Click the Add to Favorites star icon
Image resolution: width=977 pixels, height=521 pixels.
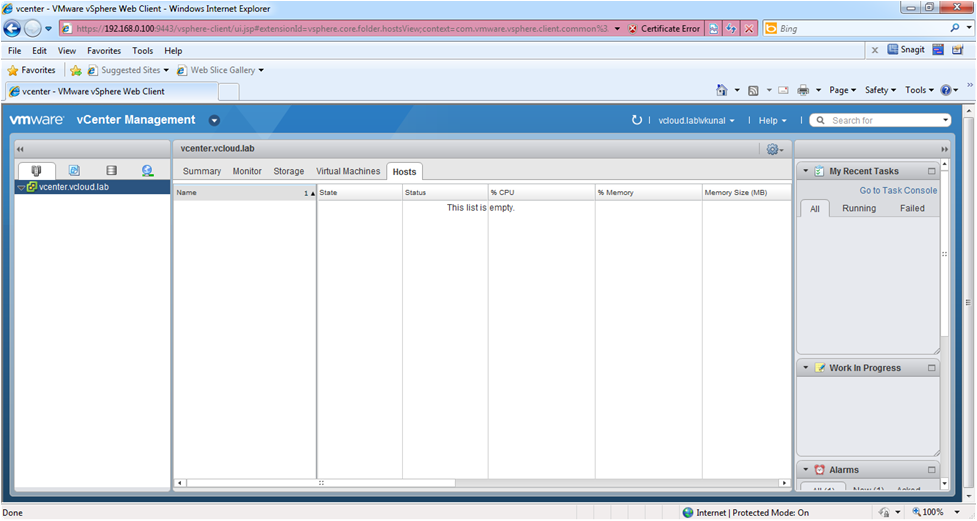pyautogui.click(x=75, y=70)
